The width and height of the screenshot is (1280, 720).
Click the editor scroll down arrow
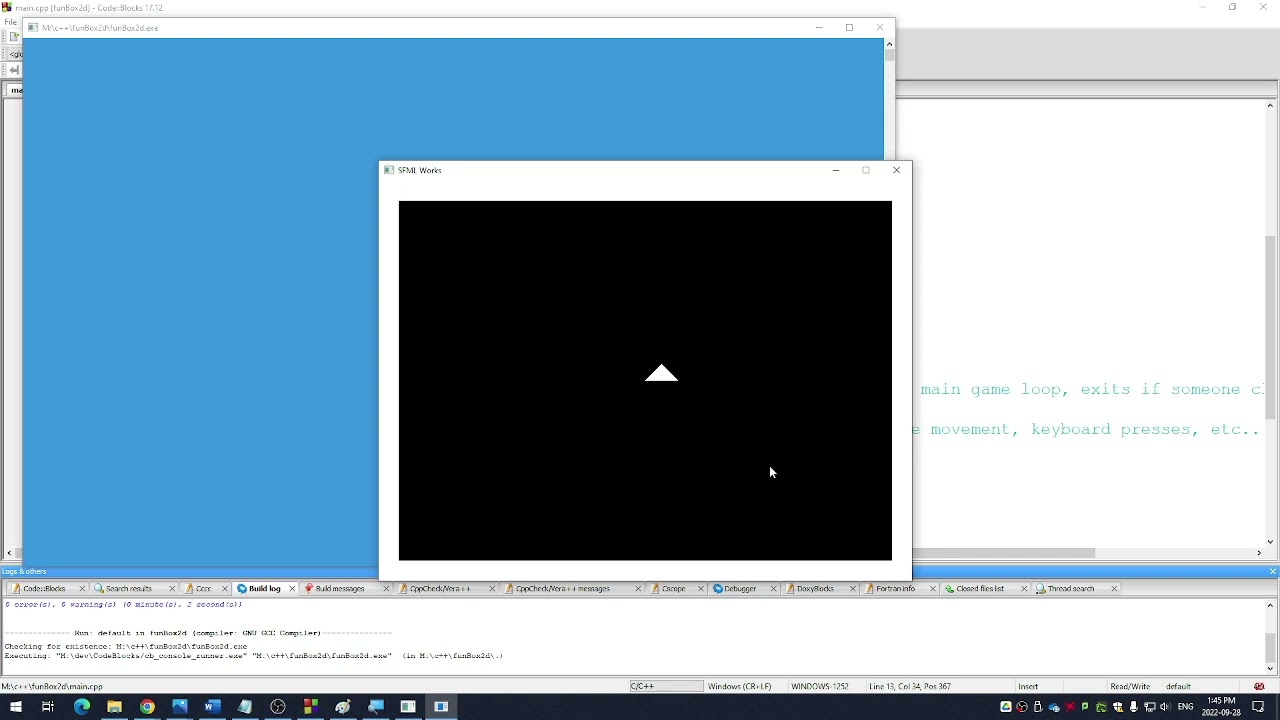pyautogui.click(x=1271, y=542)
